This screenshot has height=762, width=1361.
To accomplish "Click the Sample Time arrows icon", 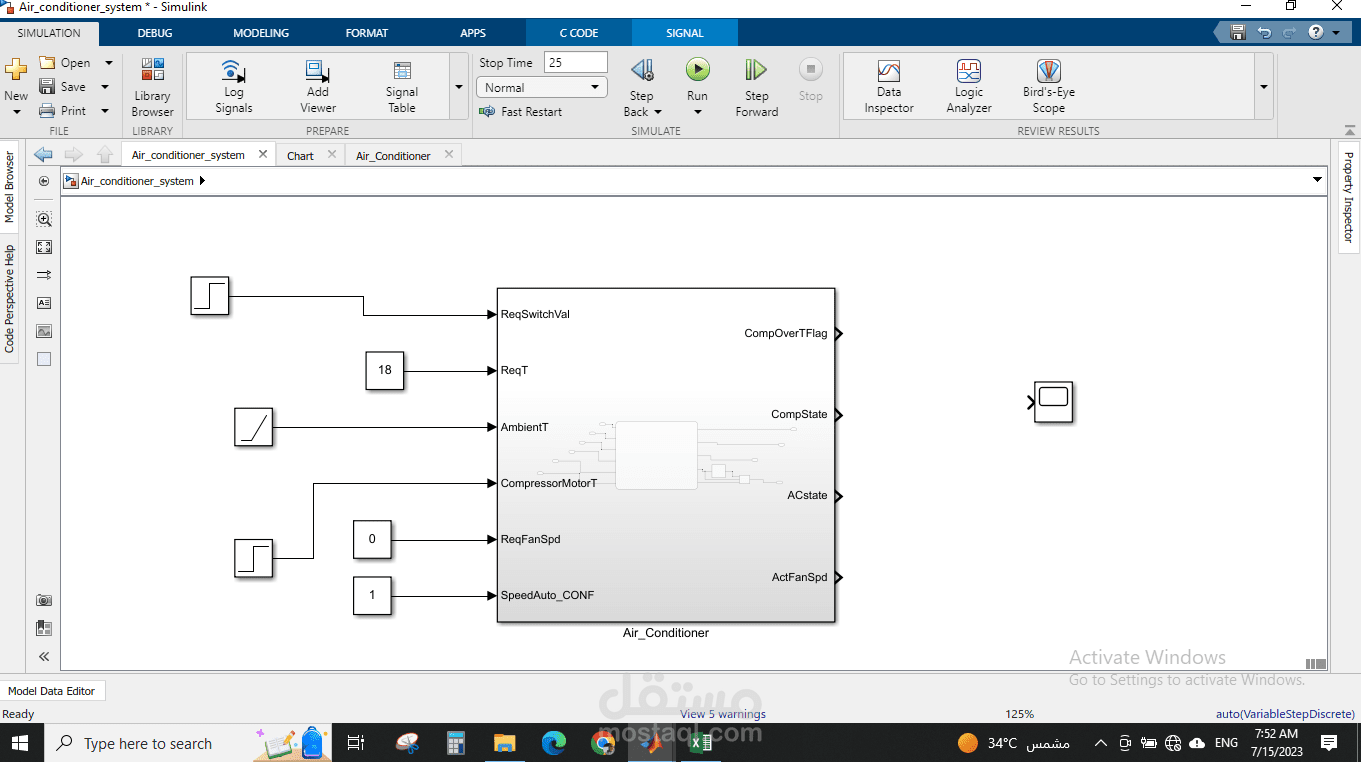I will pyautogui.click(x=44, y=275).
